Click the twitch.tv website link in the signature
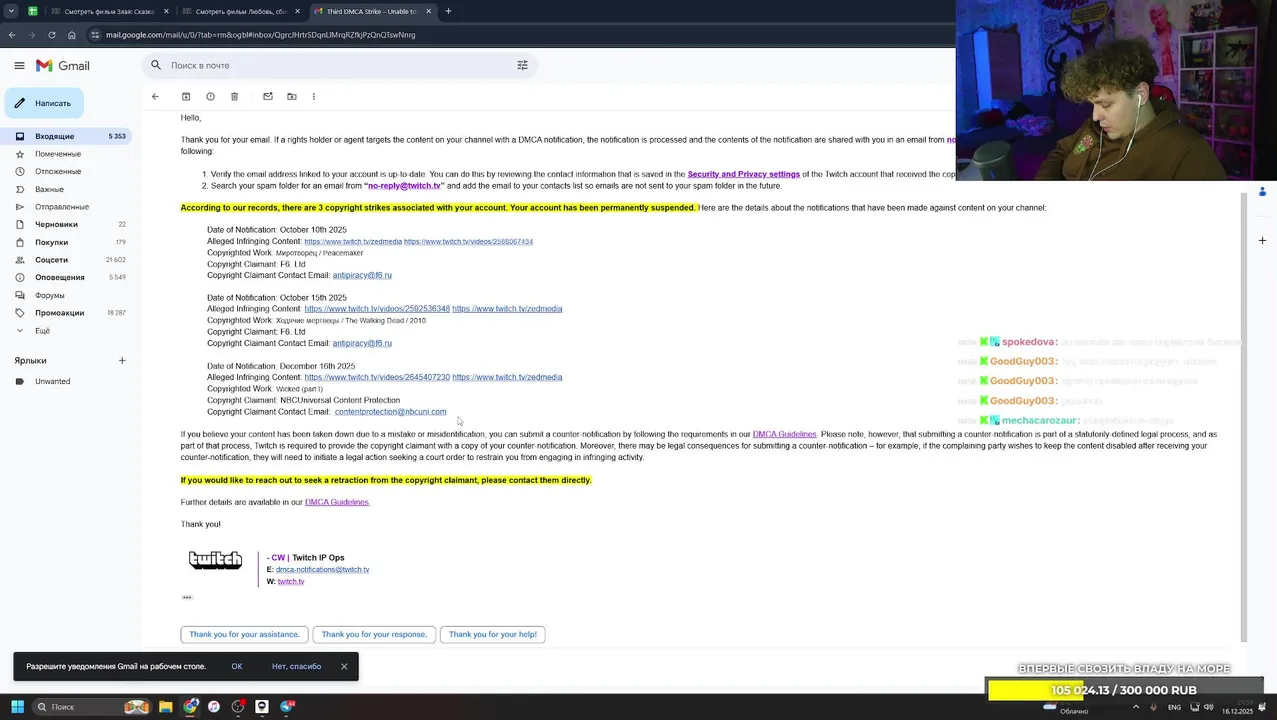This screenshot has height=720, width=1277. [291, 581]
